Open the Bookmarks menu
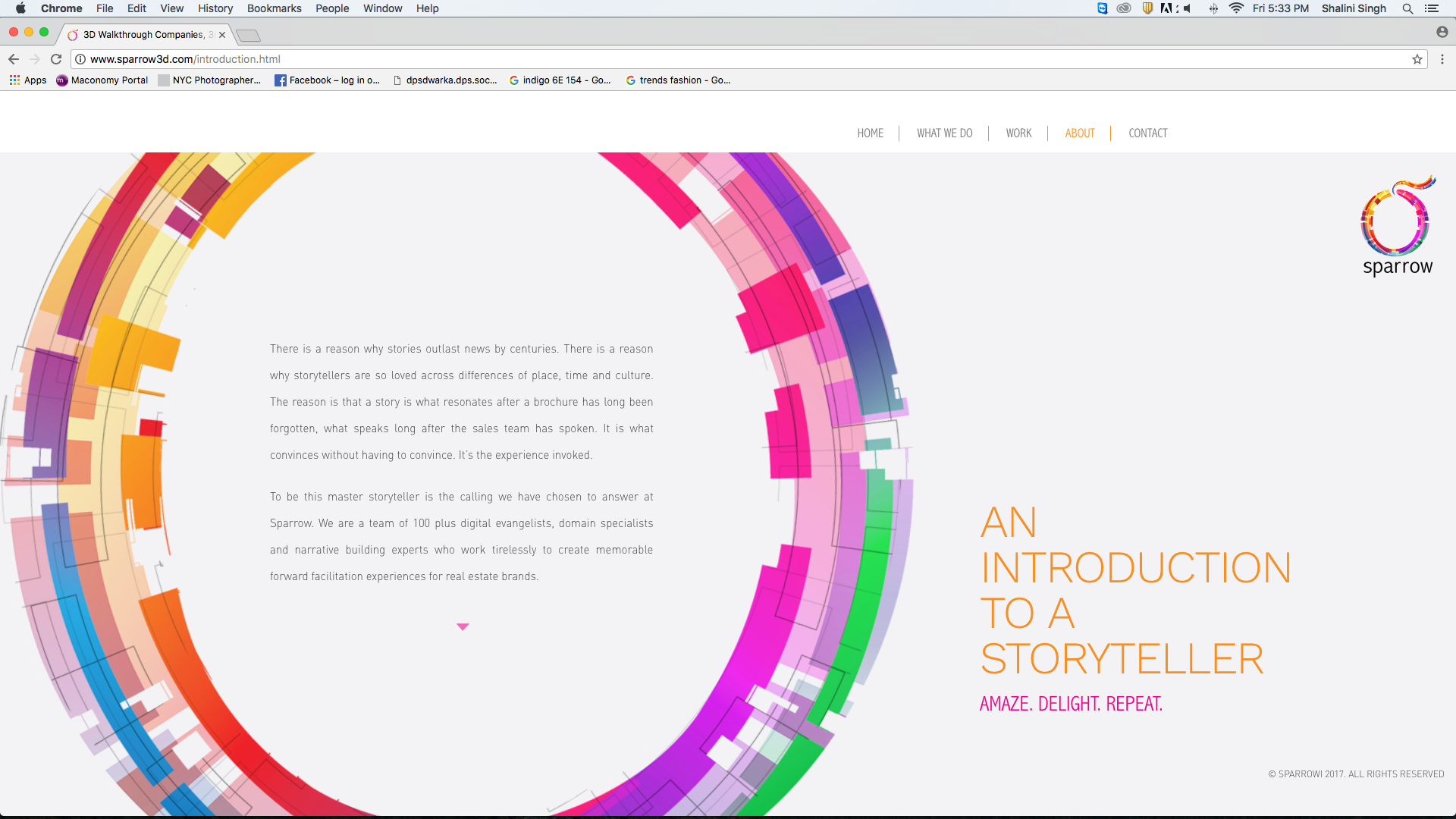 274,8
